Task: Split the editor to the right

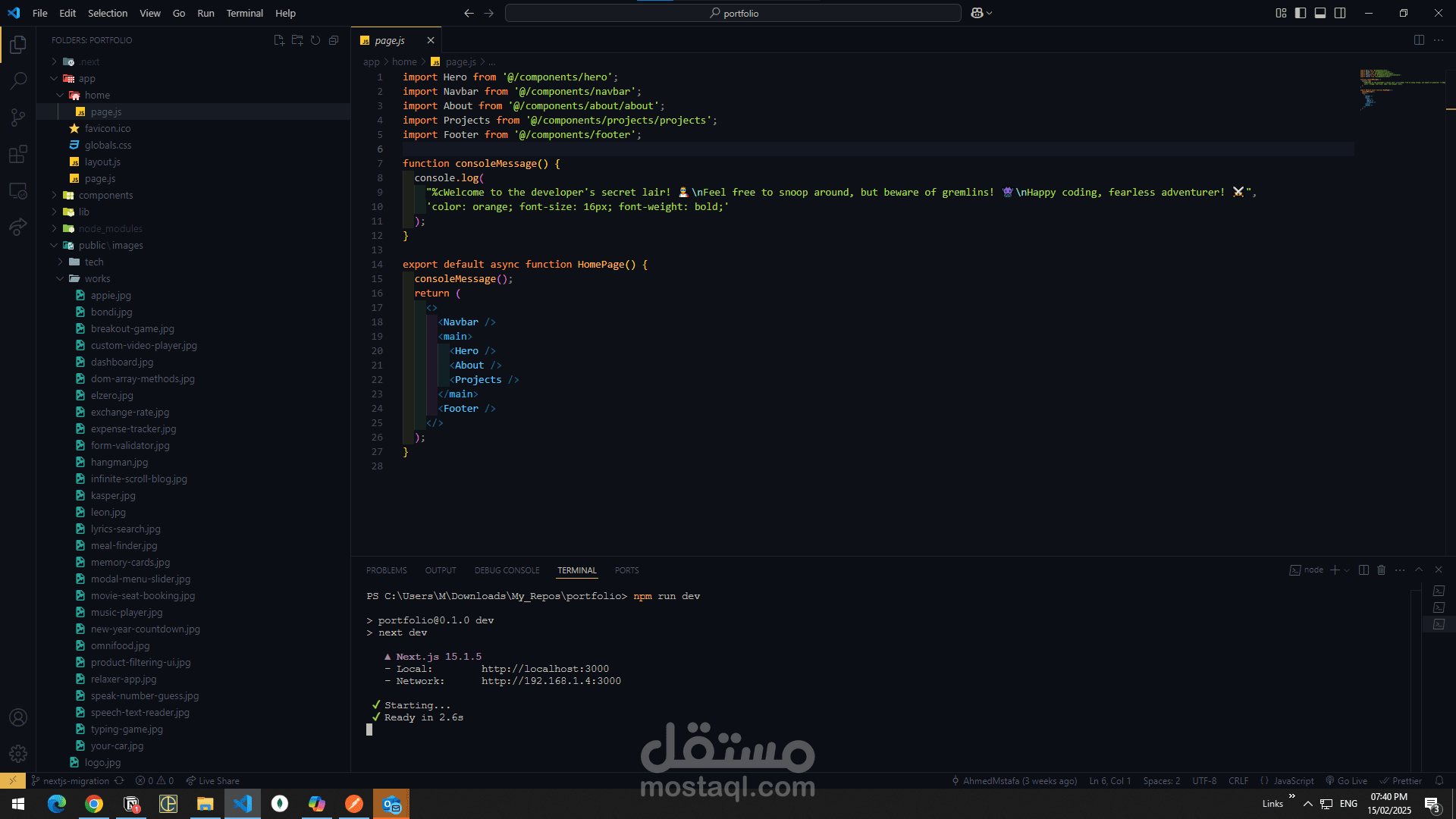Action: point(1419,40)
